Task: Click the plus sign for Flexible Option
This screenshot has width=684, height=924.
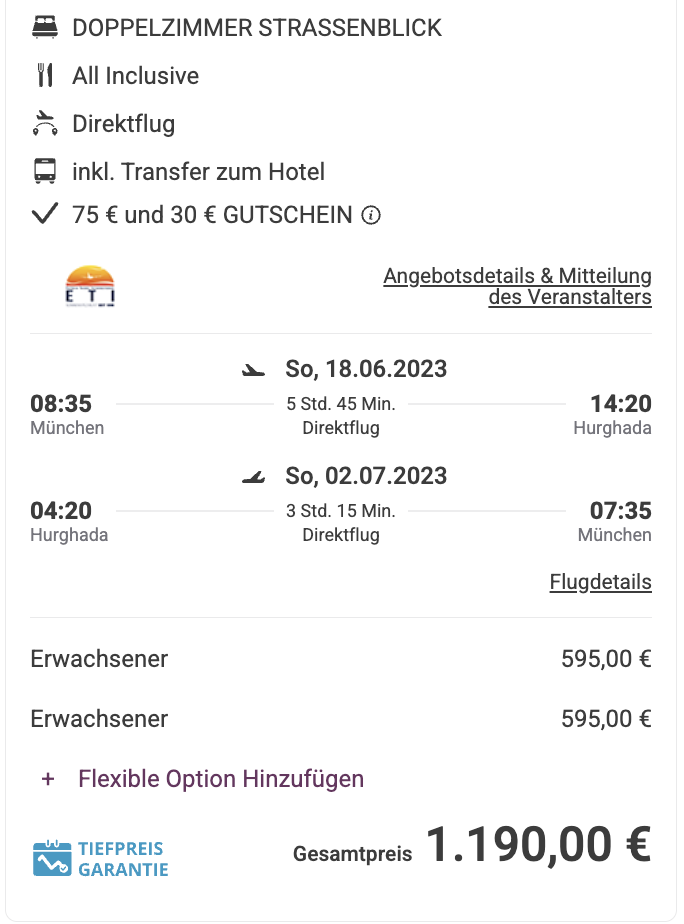Action: [48, 779]
